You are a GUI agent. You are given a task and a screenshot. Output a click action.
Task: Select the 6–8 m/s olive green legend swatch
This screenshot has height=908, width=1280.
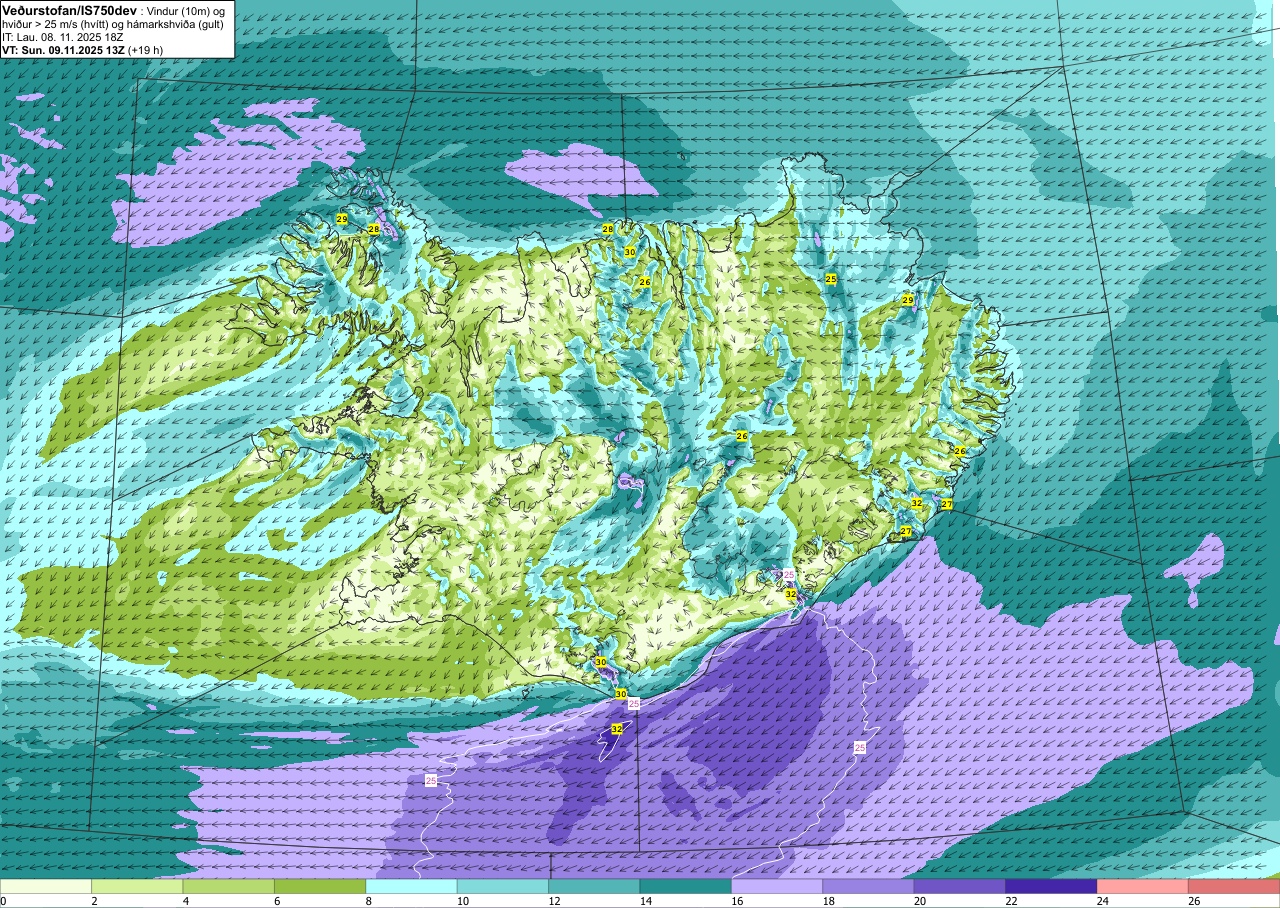[320, 886]
